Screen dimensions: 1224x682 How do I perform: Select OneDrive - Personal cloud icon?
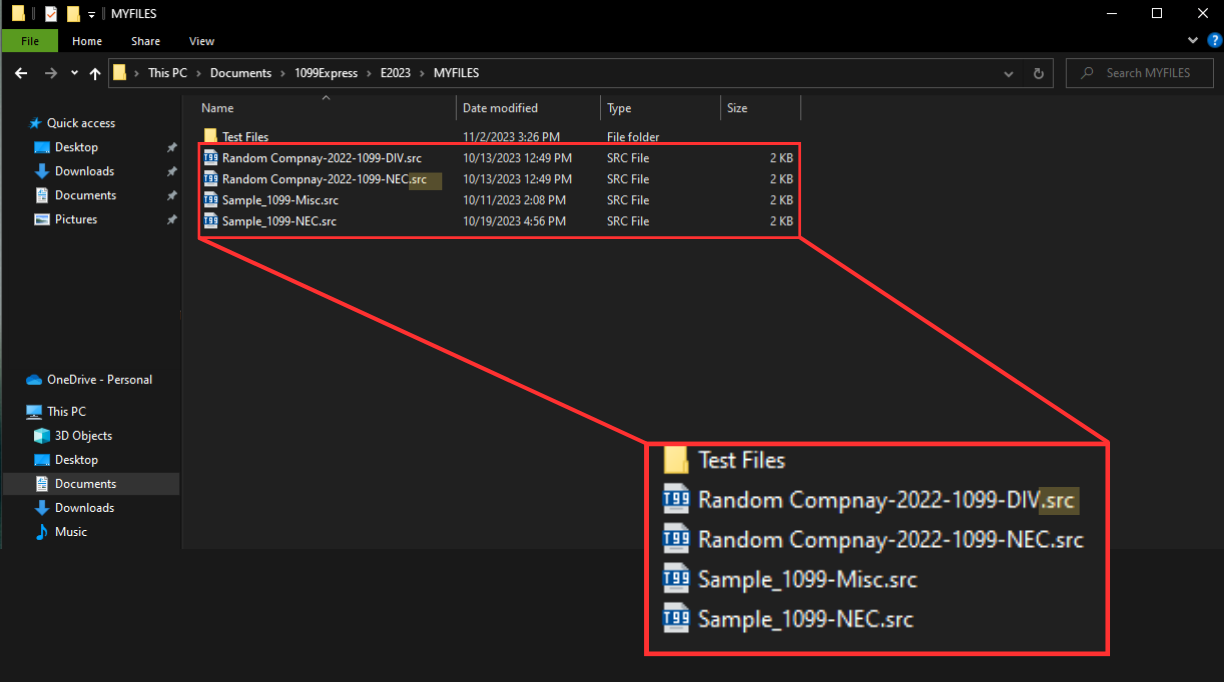35,380
